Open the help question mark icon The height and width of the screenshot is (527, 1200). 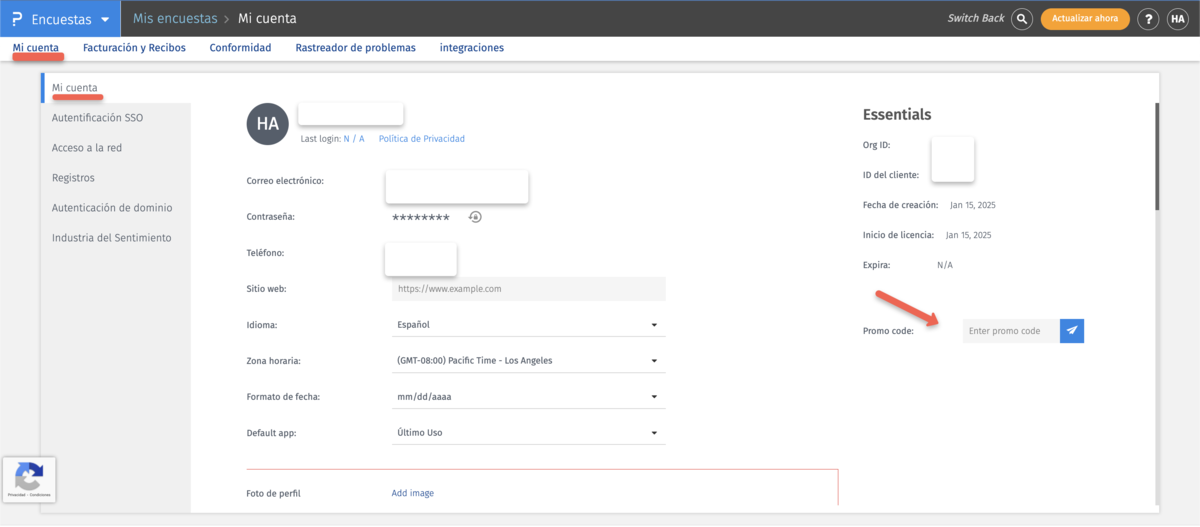click(1148, 19)
